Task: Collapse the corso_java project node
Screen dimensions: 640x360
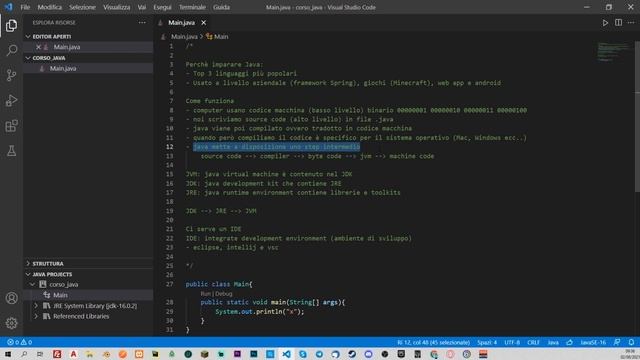Action: (32, 284)
